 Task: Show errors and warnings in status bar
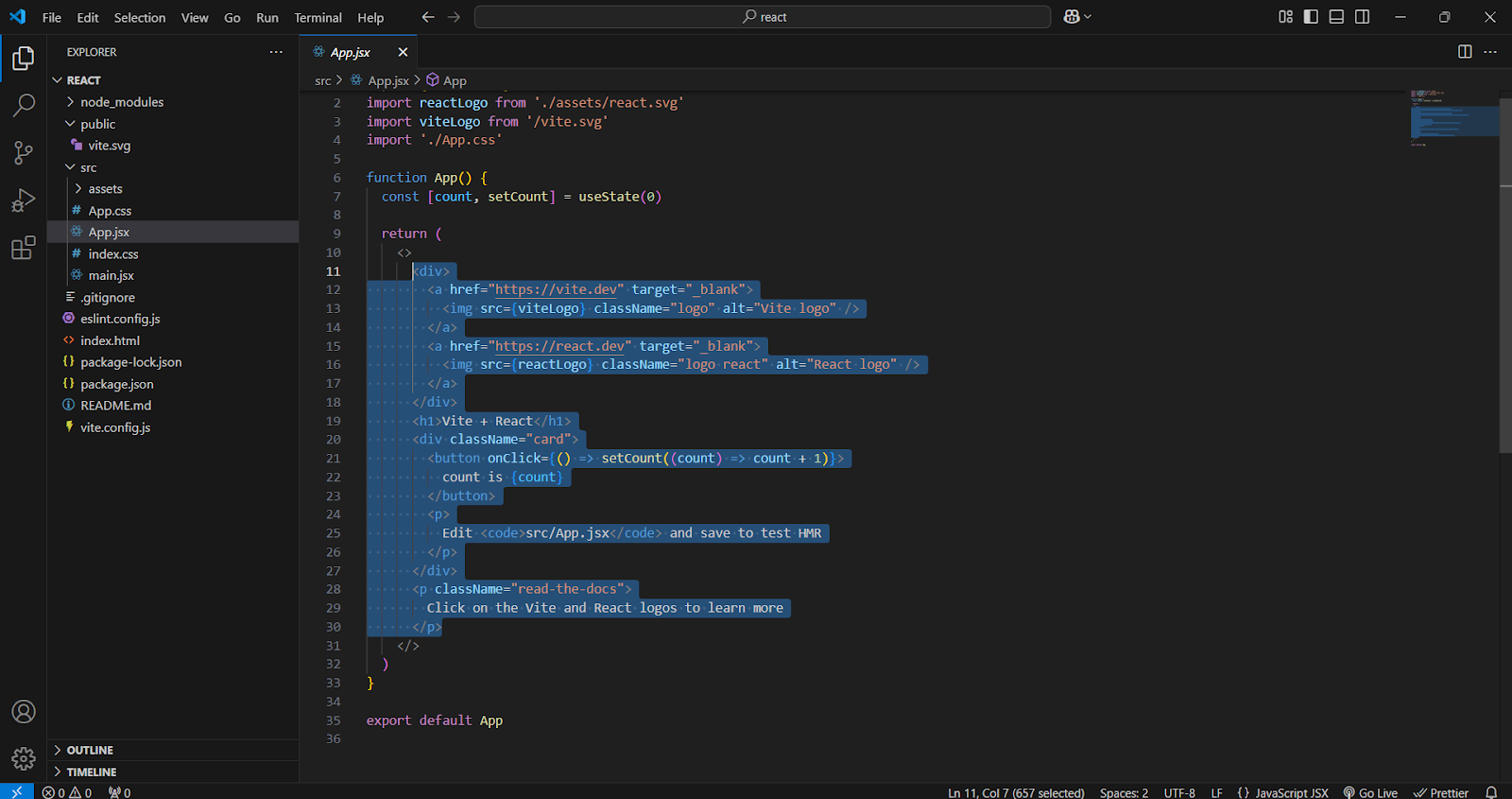click(67, 792)
